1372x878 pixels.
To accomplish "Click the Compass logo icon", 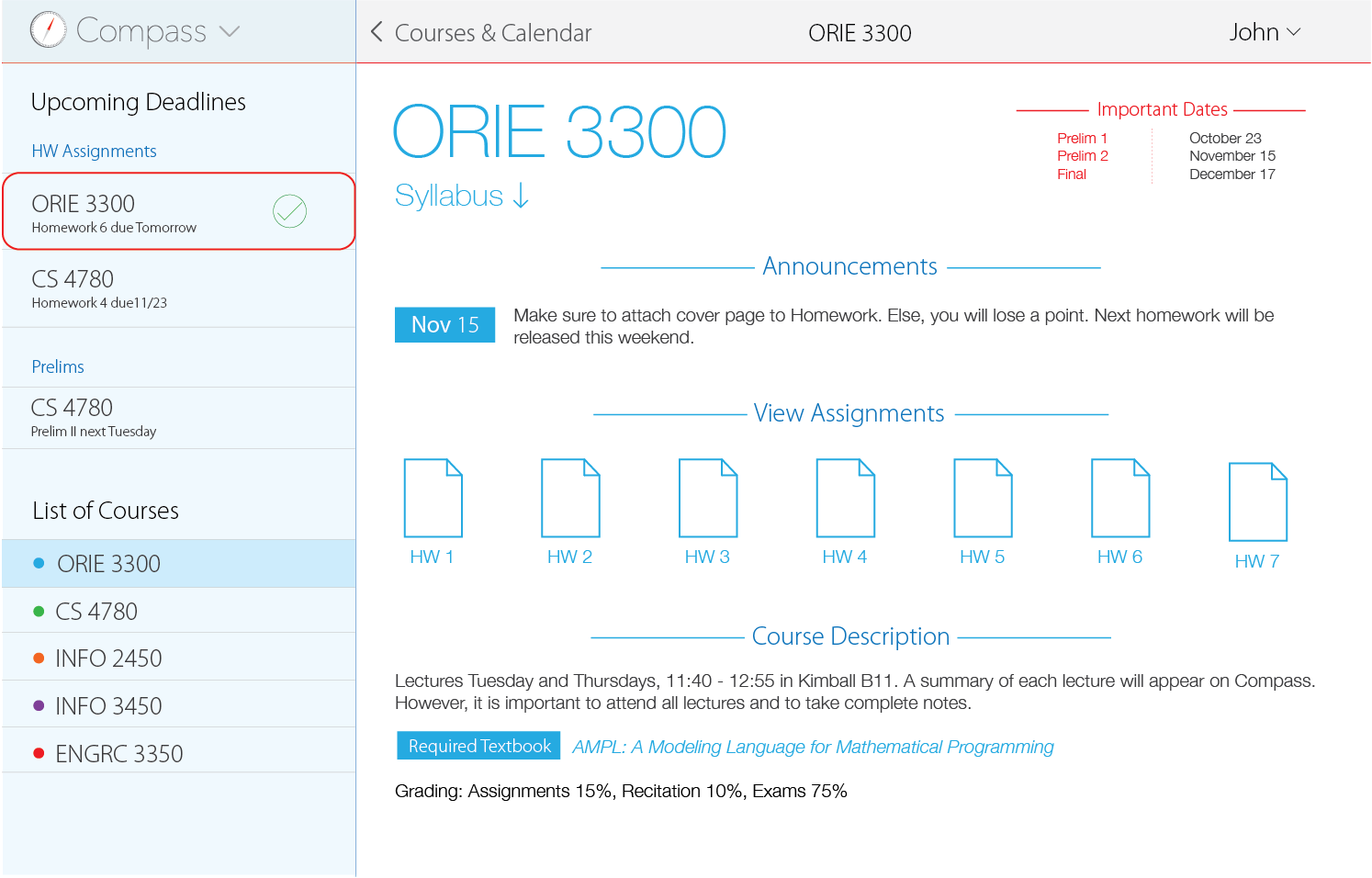I will click(x=48, y=30).
